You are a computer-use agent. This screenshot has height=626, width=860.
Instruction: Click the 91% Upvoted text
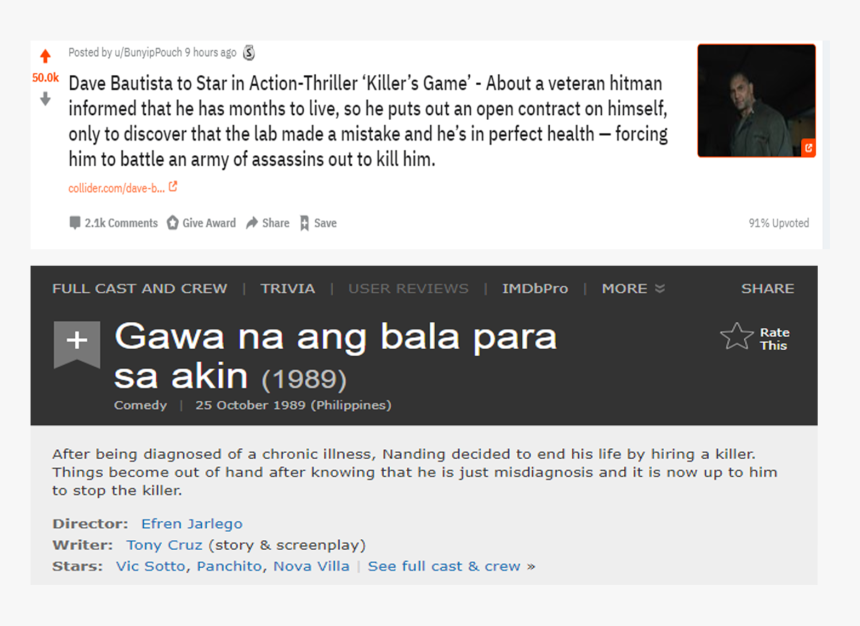pos(779,223)
